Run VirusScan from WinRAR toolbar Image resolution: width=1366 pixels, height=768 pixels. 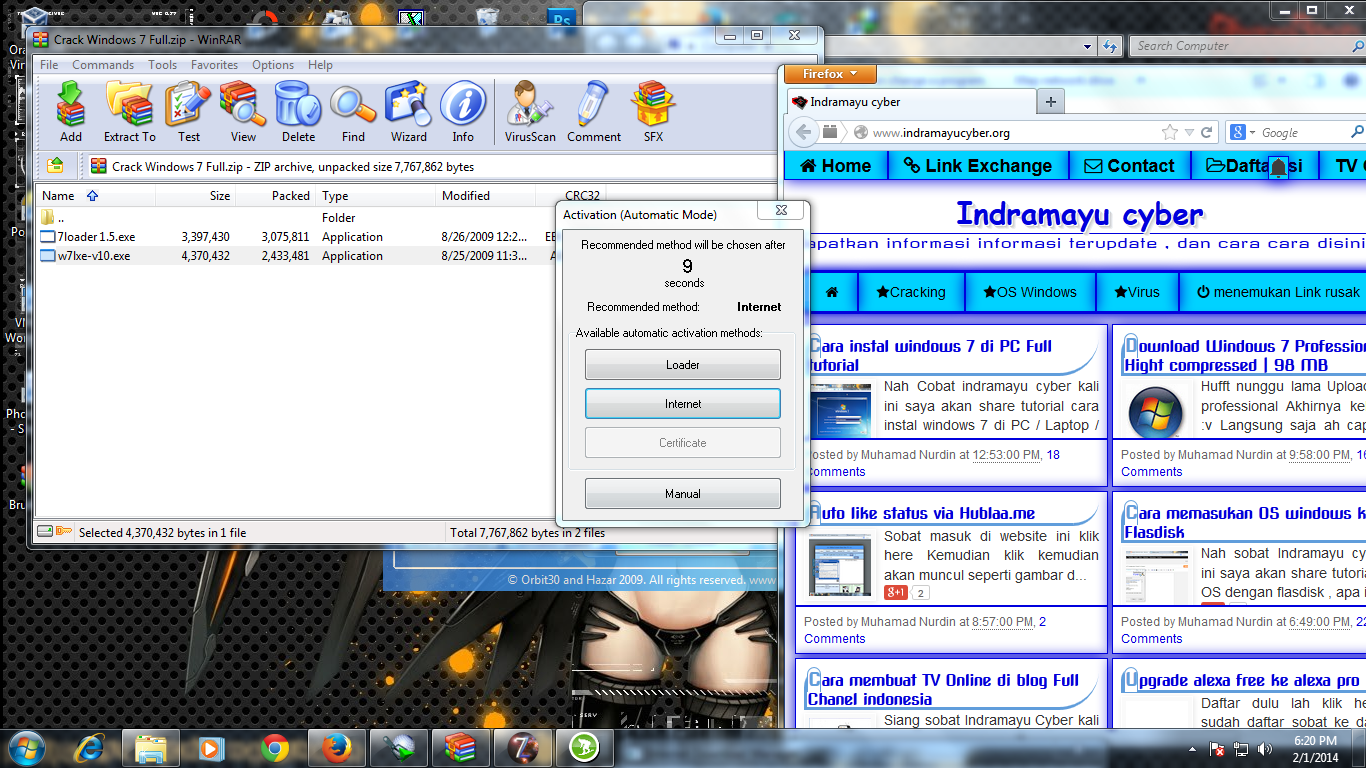(530, 112)
